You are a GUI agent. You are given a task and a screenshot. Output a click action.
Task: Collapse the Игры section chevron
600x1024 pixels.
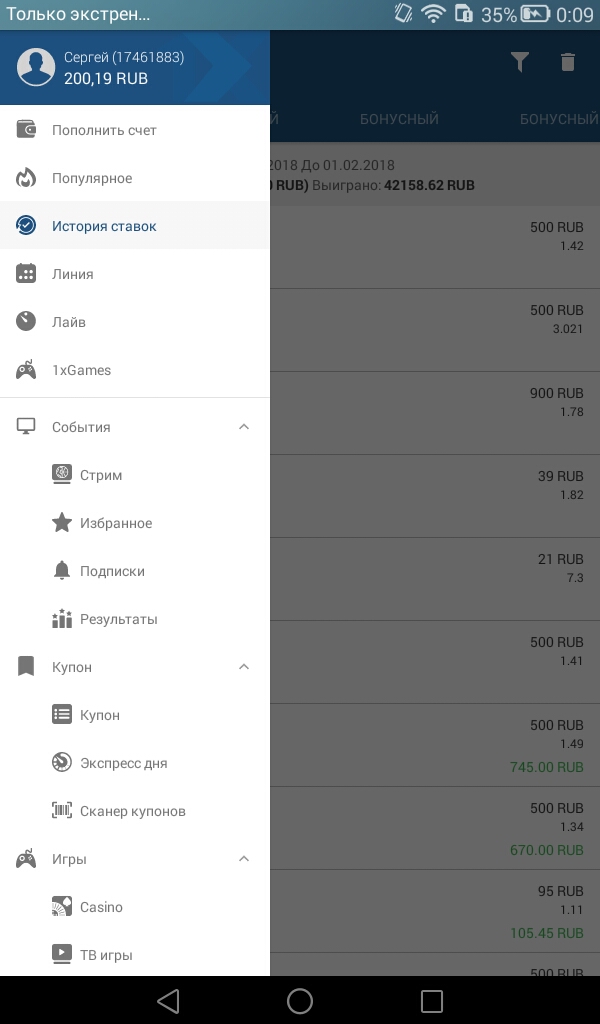point(244,859)
